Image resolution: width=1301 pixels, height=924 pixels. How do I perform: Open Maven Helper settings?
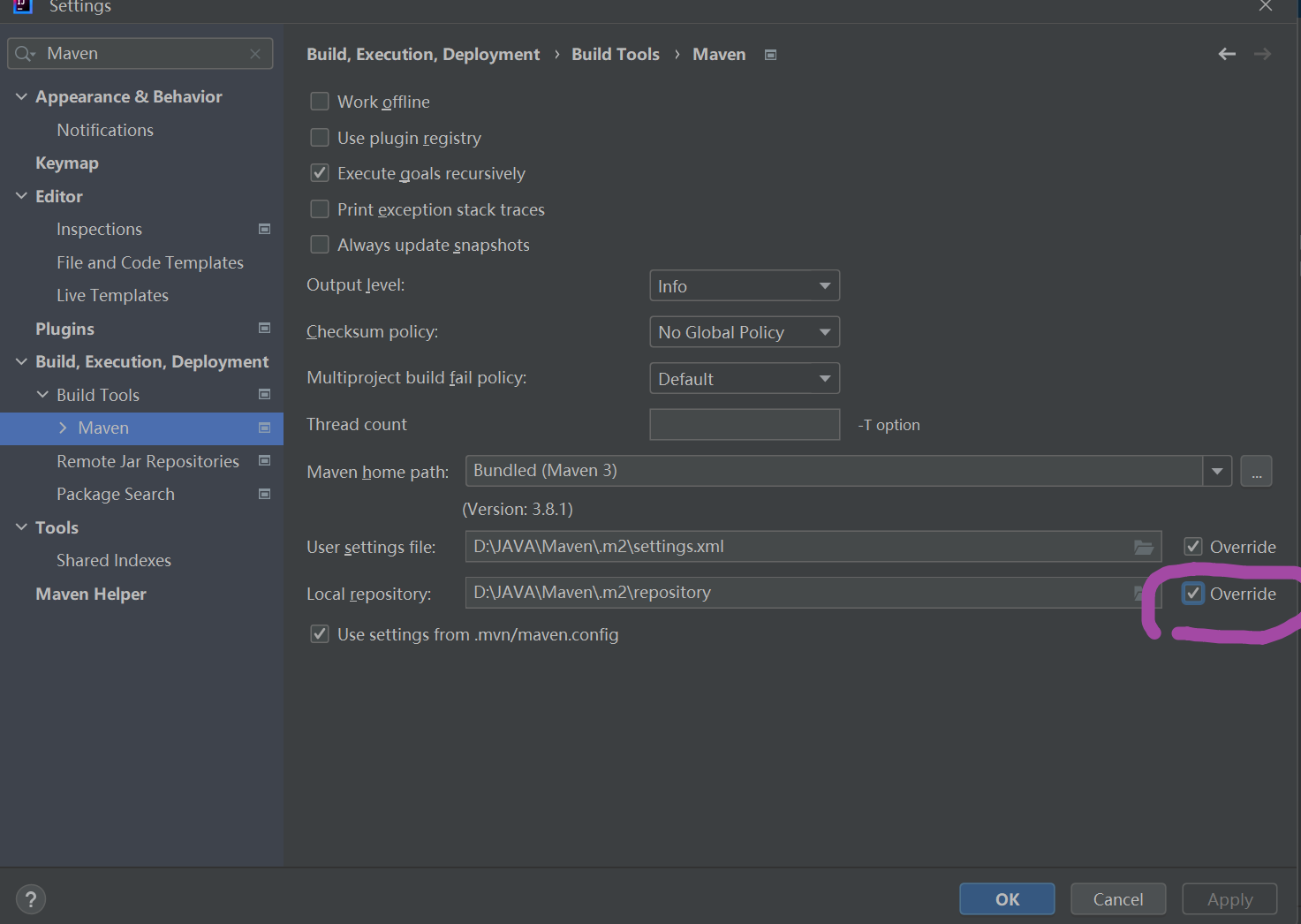pyautogui.click(x=91, y=594)
